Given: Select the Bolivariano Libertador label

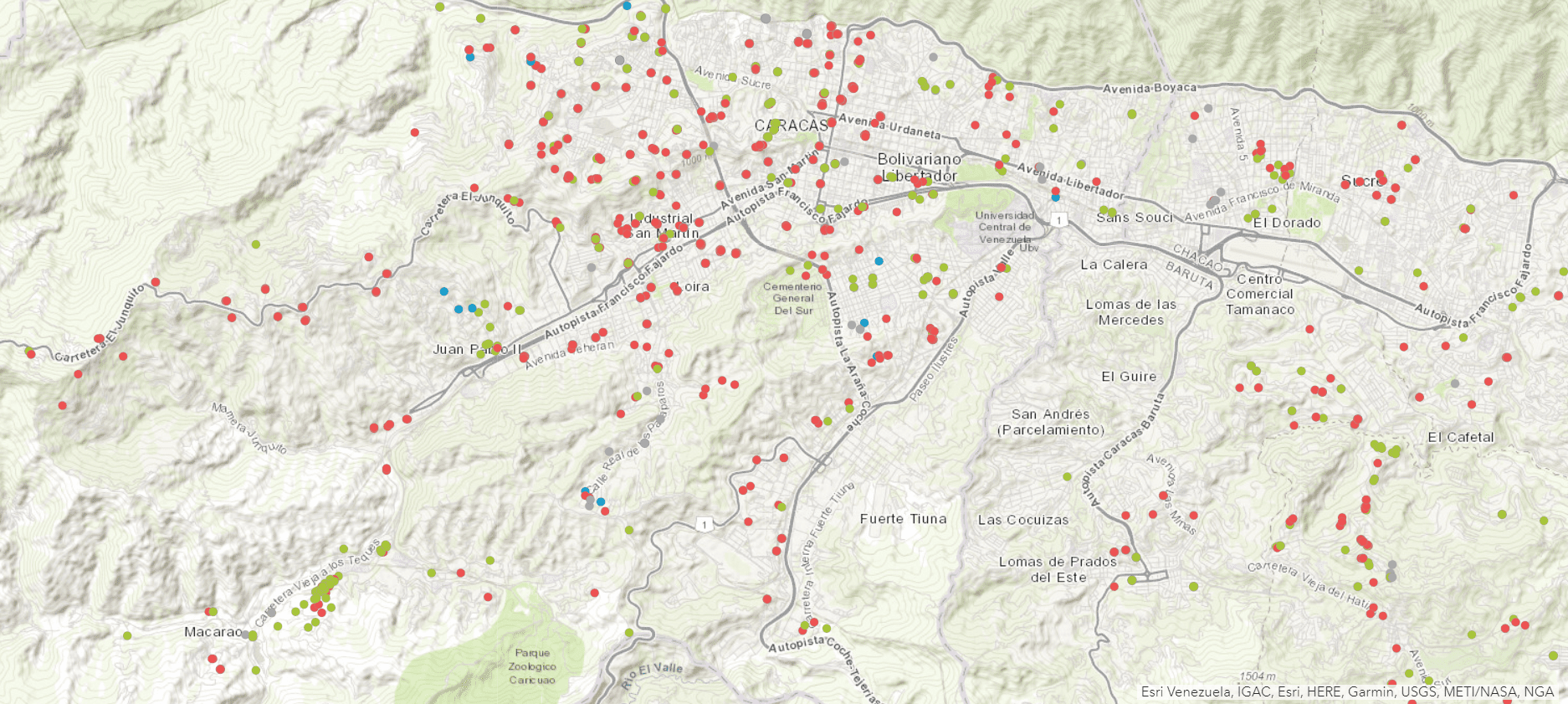Looking at the screenshot, I should click(x=919, y=167).
